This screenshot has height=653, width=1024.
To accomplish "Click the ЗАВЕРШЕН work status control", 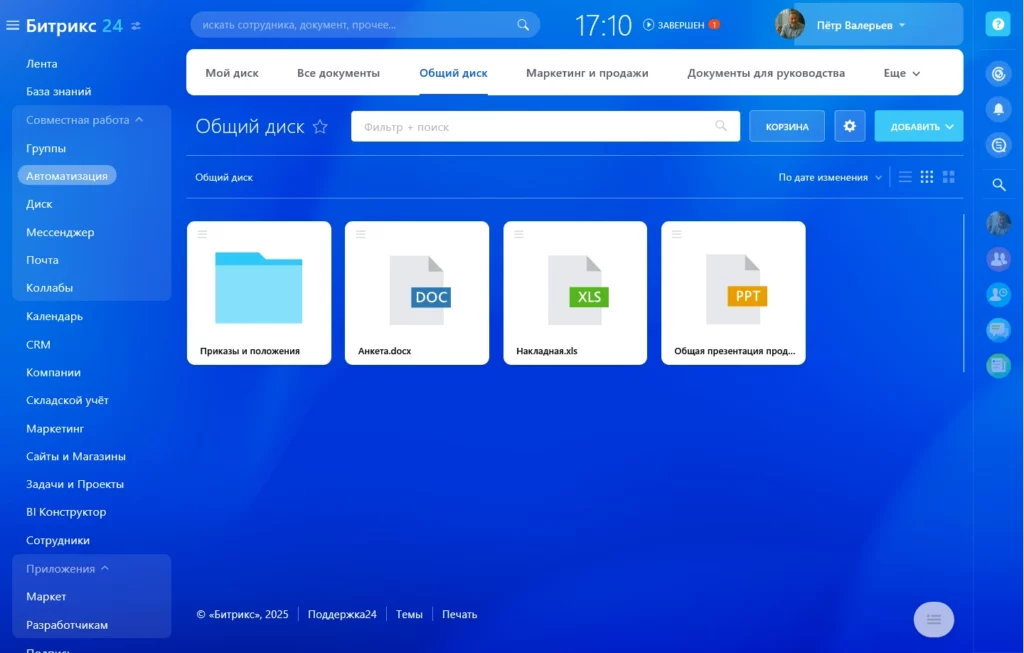I will point(681,27).
